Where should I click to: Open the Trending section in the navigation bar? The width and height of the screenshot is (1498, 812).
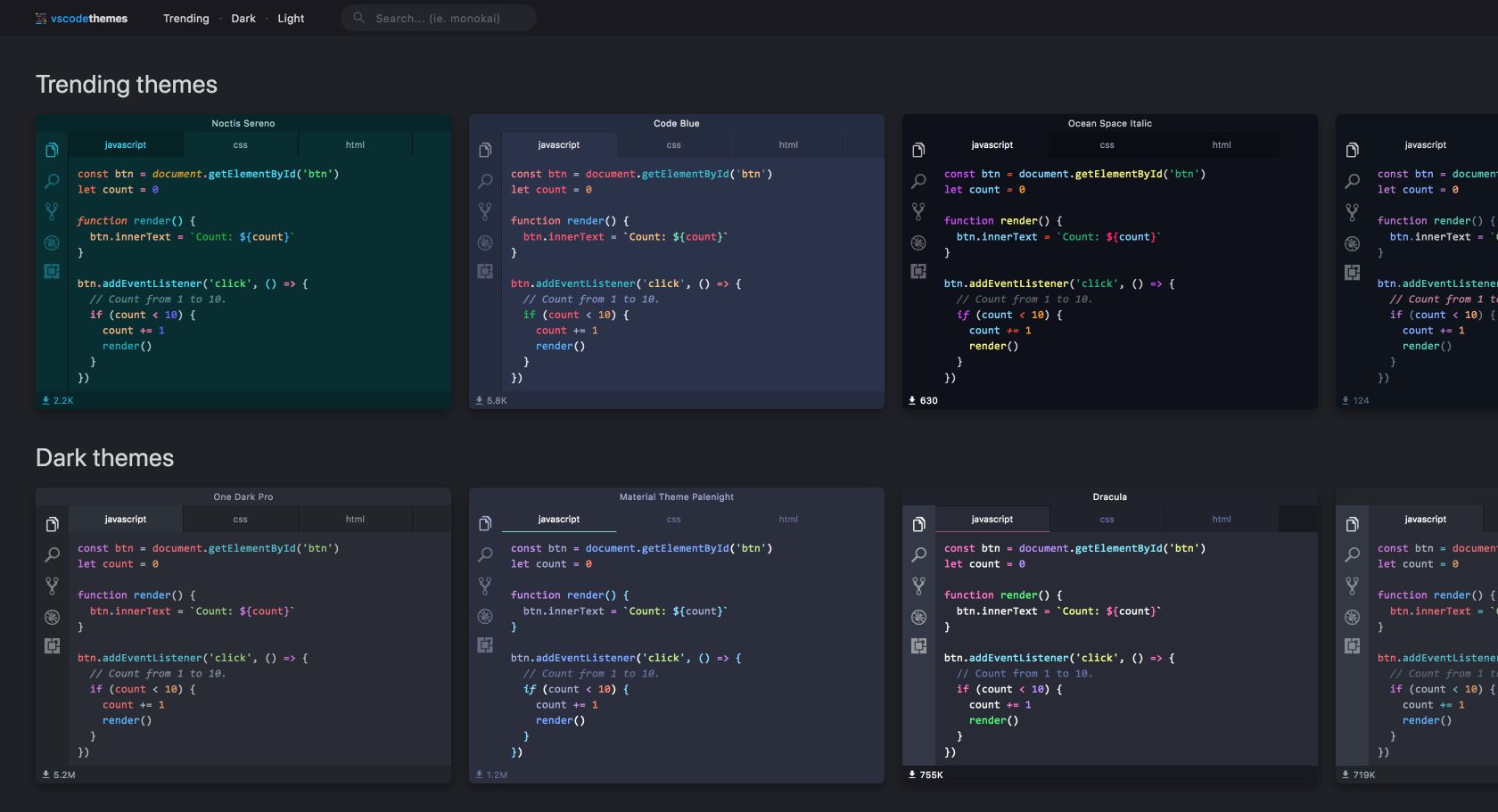185,18
